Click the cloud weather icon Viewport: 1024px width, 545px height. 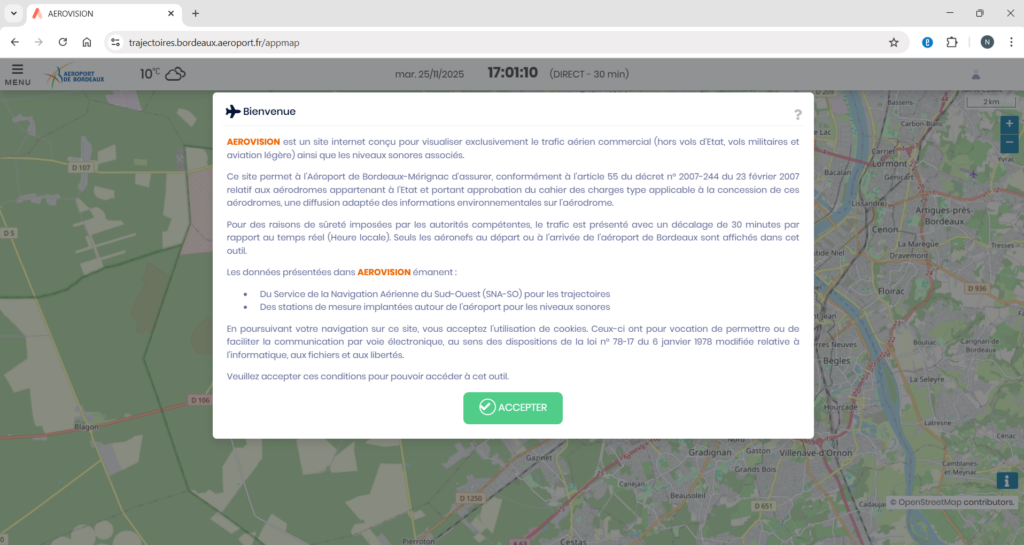(175, 74)
